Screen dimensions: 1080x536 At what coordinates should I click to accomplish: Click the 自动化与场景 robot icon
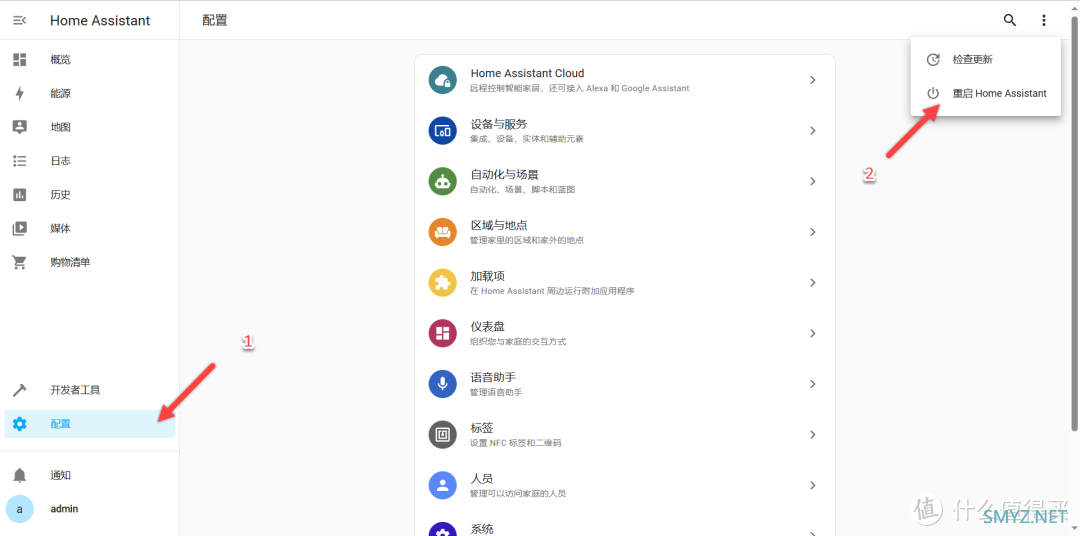(443, 181)
